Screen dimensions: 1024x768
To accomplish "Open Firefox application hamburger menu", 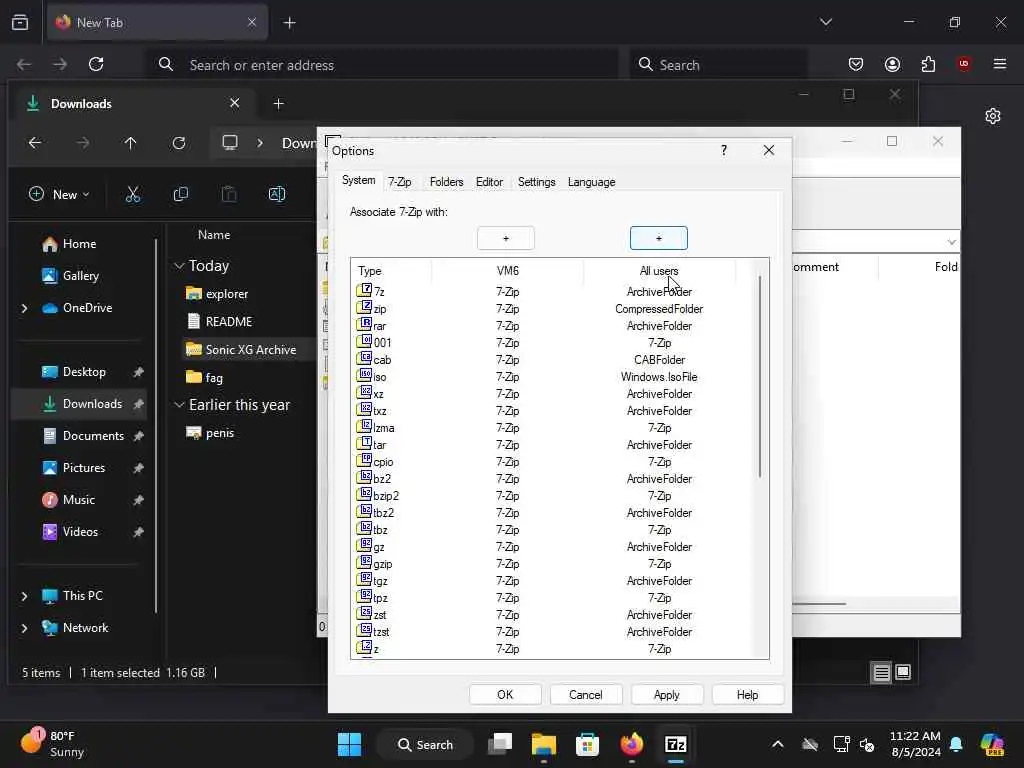I will (1000, 64).
